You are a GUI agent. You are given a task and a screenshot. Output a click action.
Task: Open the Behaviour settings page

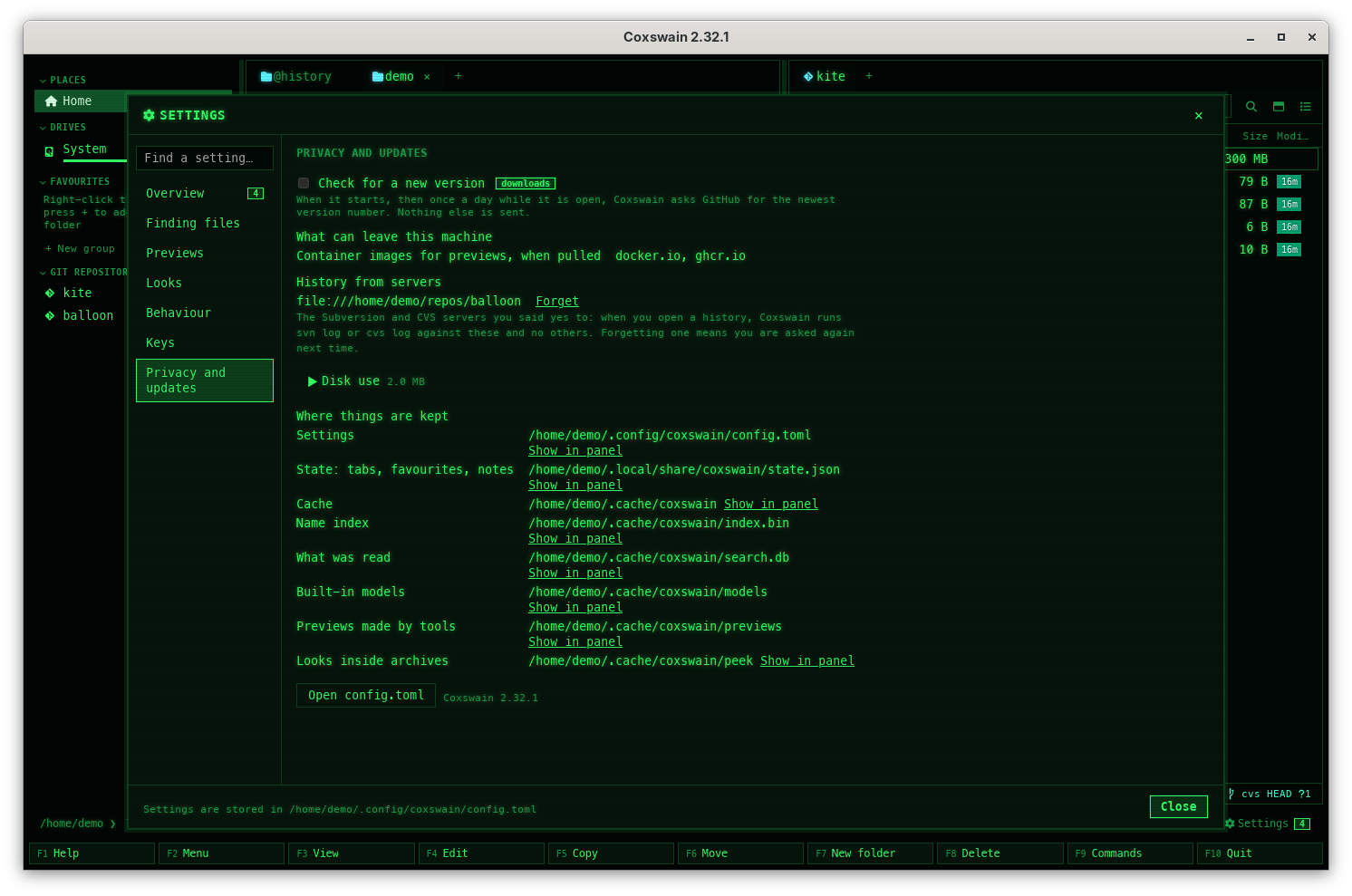pos(205,313)
